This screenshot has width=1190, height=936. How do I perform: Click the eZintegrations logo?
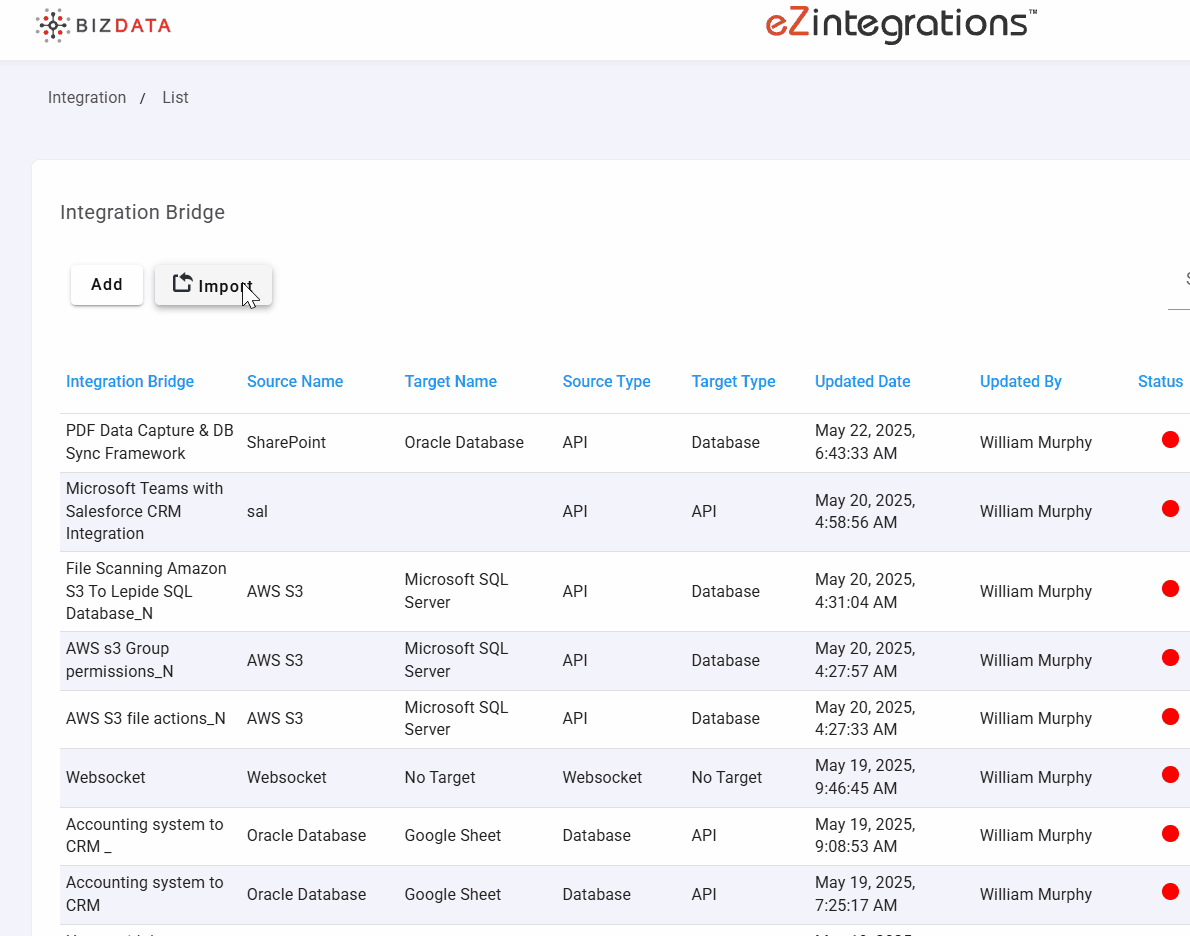pos(900,24)
